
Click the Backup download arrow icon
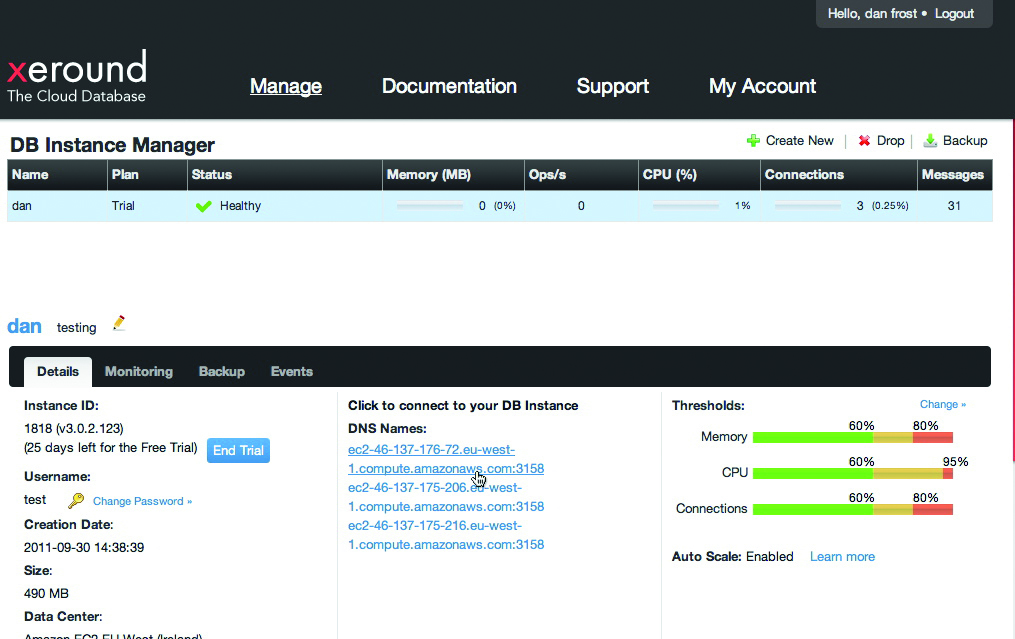click(930, 140)
